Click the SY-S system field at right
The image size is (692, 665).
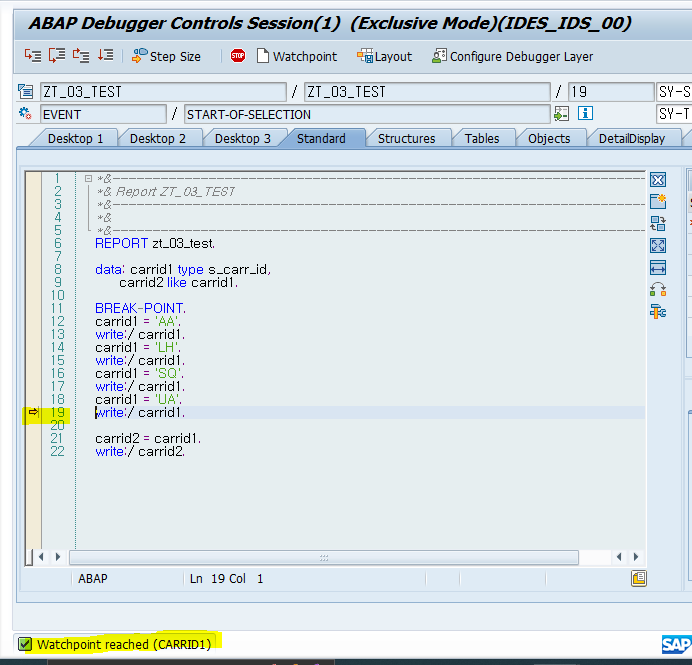coord(674,92)
